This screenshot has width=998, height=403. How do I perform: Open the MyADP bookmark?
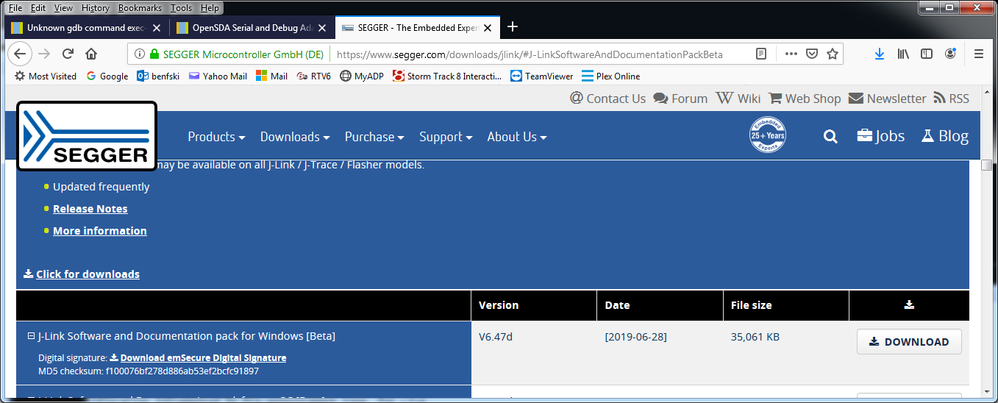tap(362, 76)
